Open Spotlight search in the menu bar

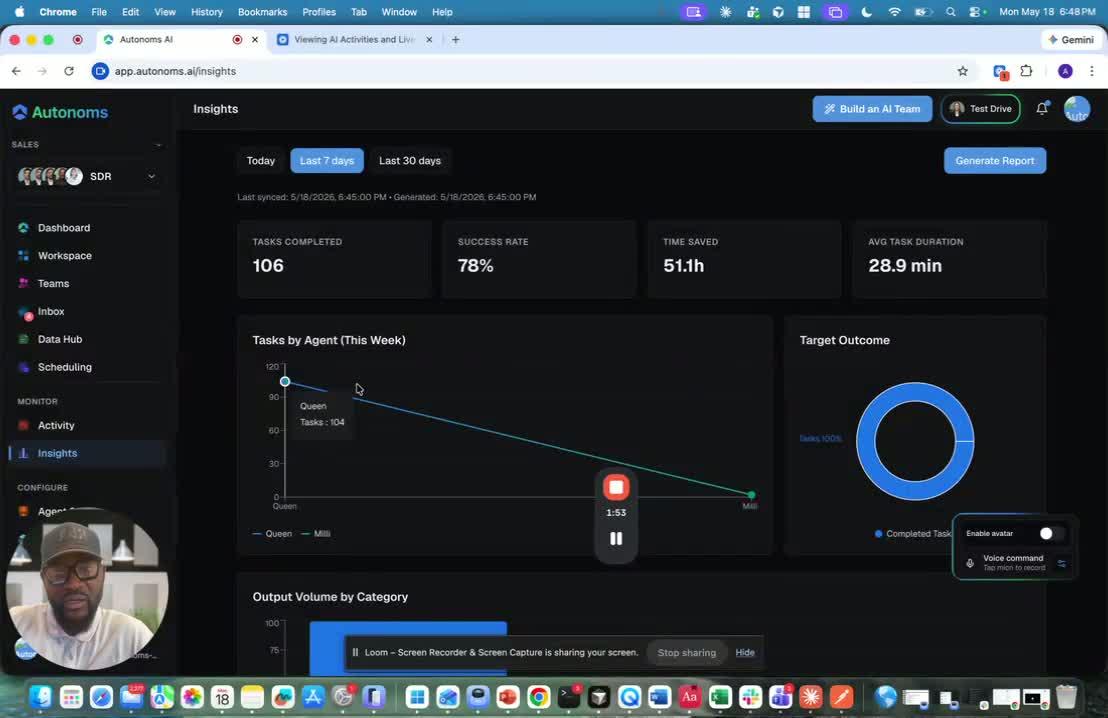click(x=950, y=12)
